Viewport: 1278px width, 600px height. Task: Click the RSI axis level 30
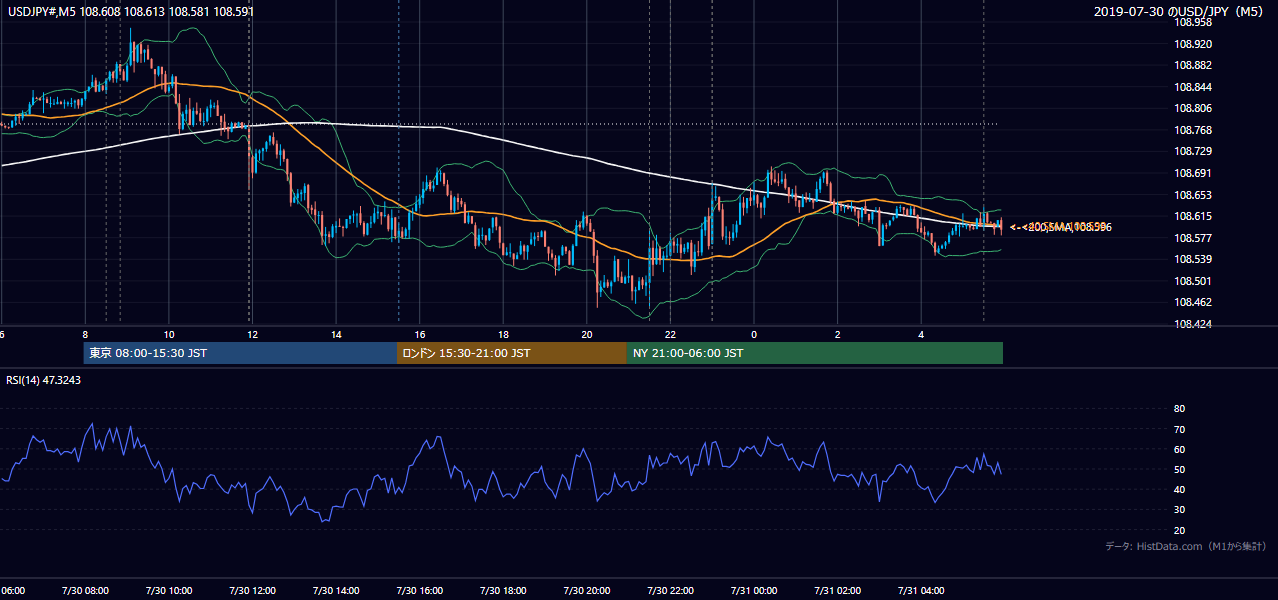(x=1180, y=510)
